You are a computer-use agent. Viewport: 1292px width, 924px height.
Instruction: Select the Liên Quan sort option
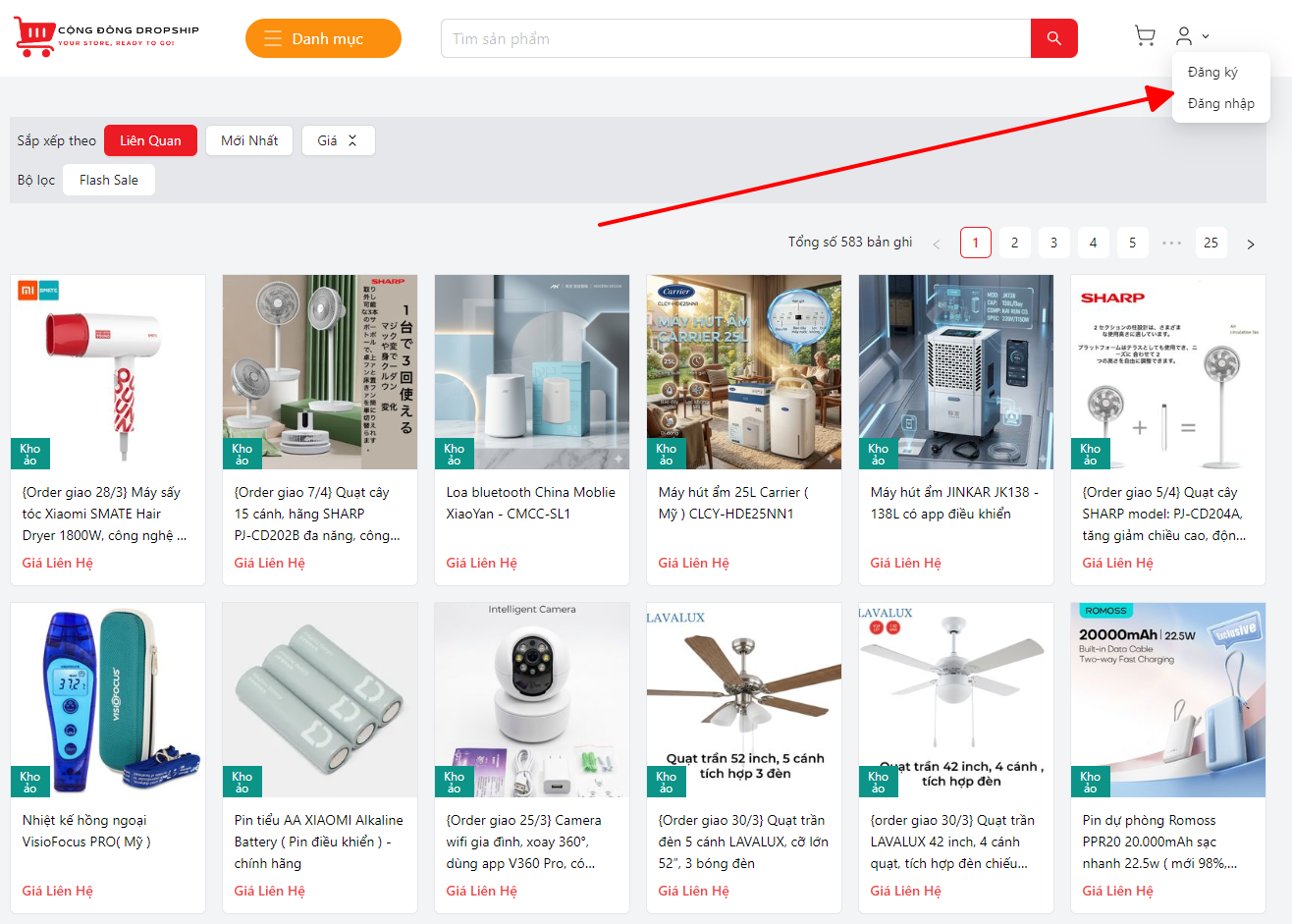(x=150, y=140)
